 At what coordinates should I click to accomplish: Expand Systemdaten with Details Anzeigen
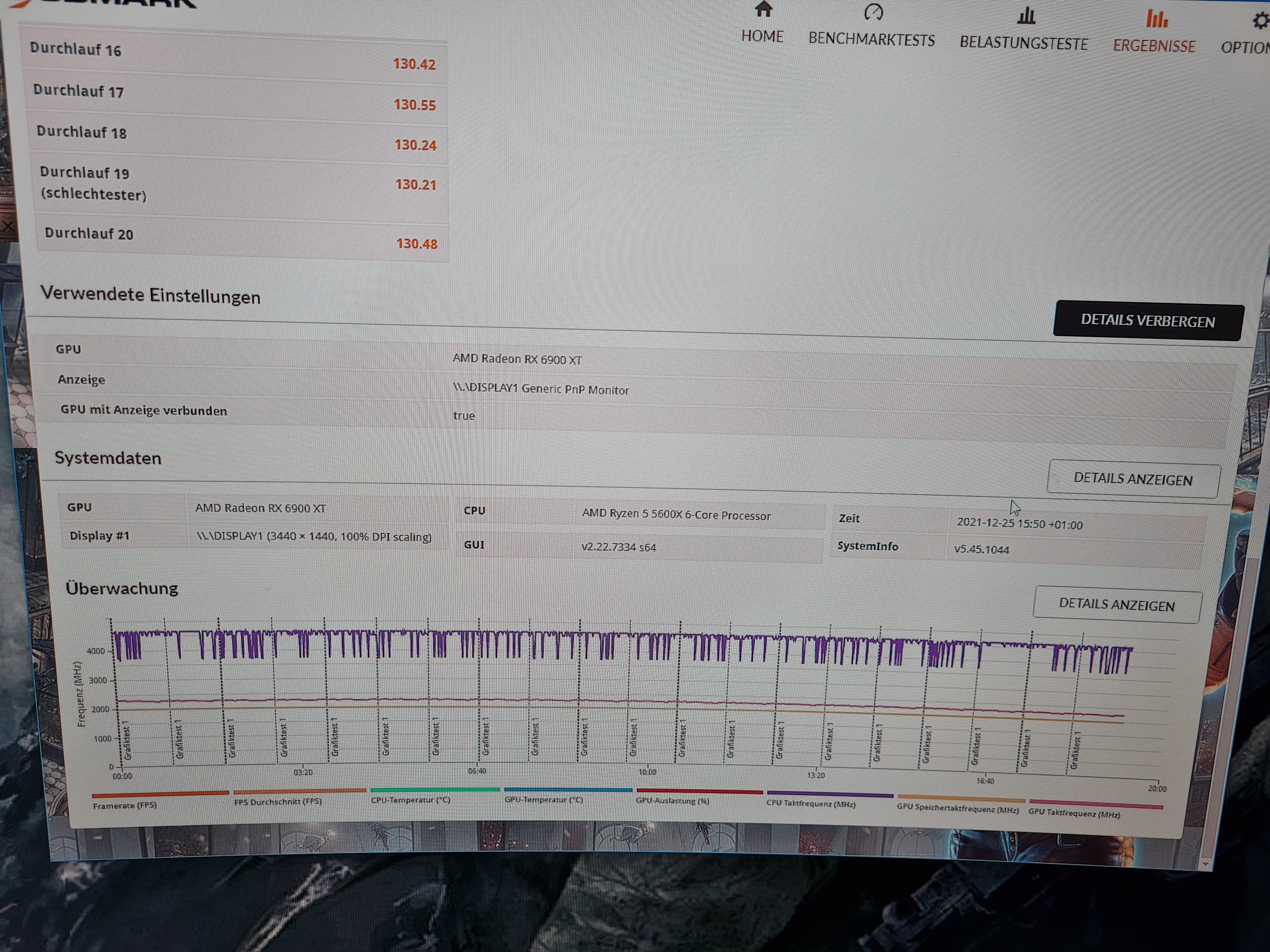tap(1133, 479)
